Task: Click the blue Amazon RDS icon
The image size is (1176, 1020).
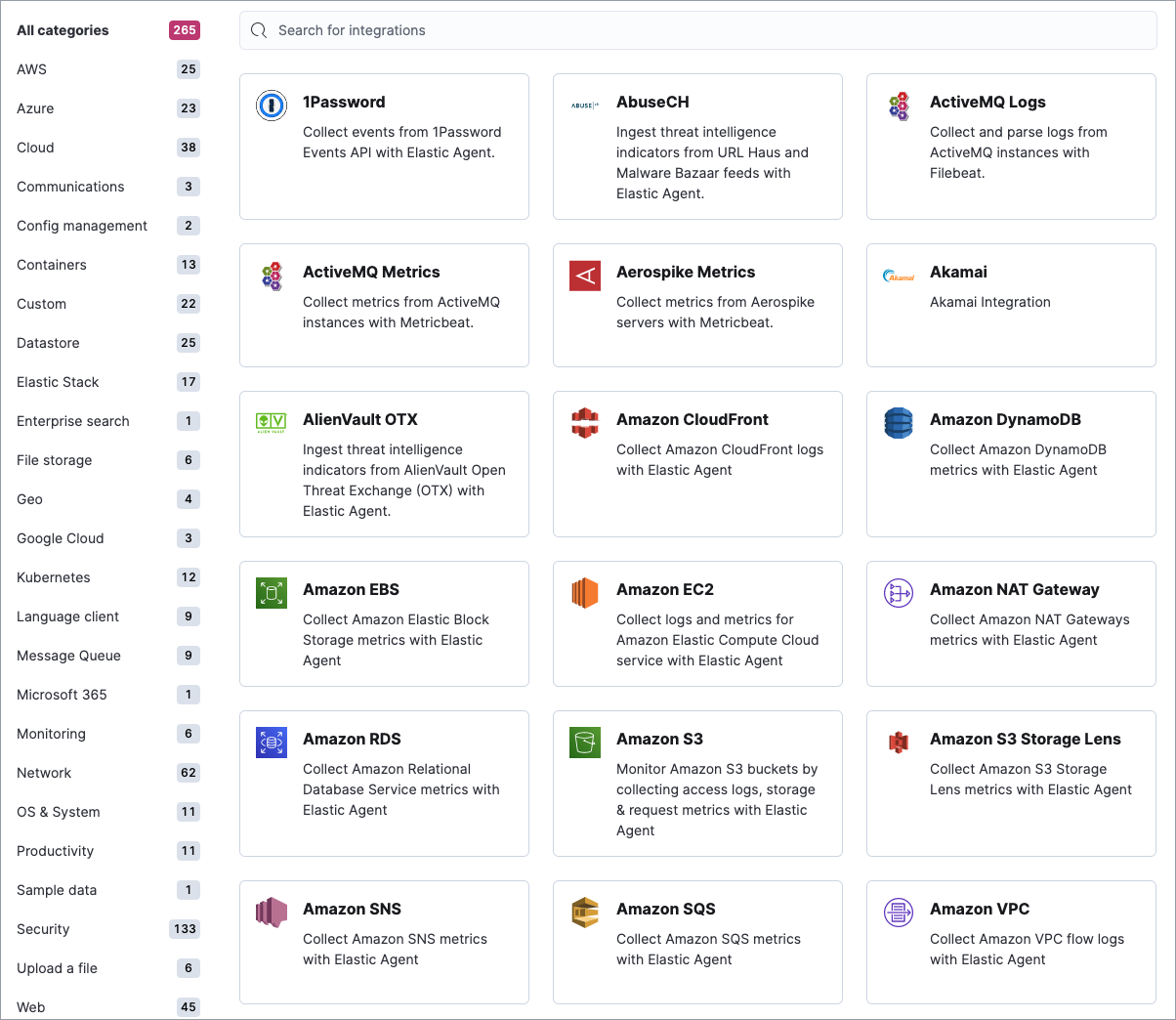Action: pyautogui.click(x=272, y=743)
